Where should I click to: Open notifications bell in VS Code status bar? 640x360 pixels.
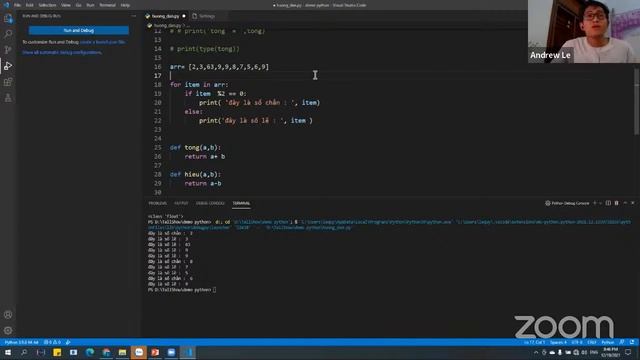coord(632,342)
